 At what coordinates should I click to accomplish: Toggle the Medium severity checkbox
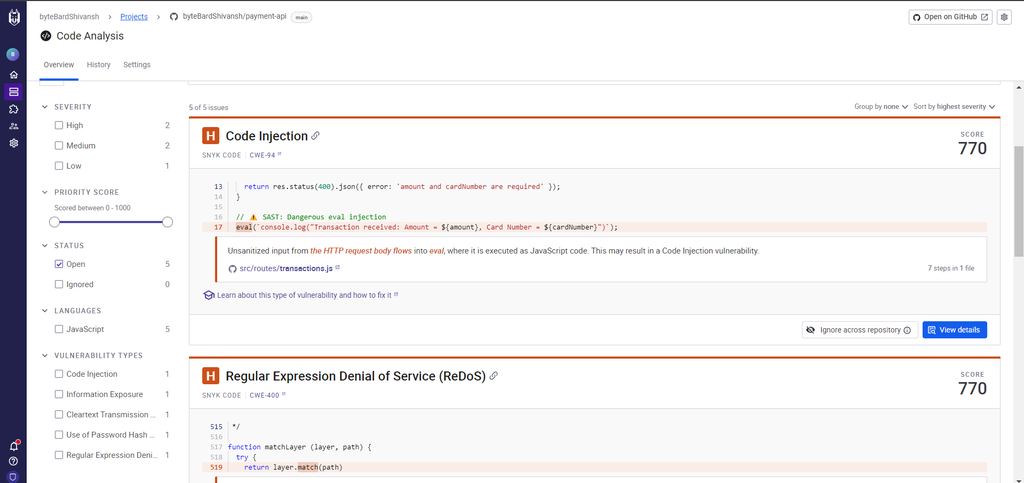point(59,146)
